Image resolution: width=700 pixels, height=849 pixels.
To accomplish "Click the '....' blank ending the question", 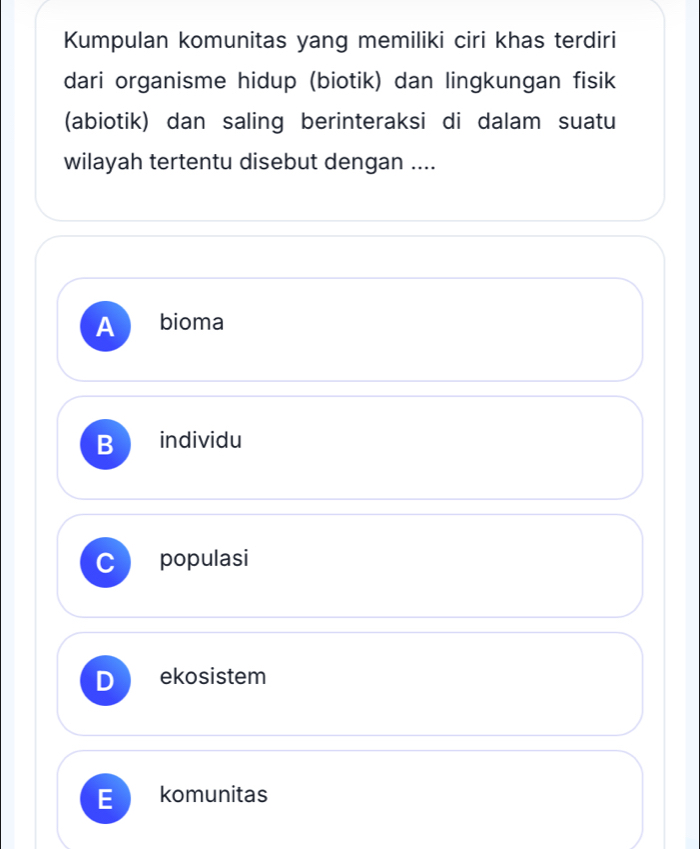I will pyautogui.click(x=417, y=160).
